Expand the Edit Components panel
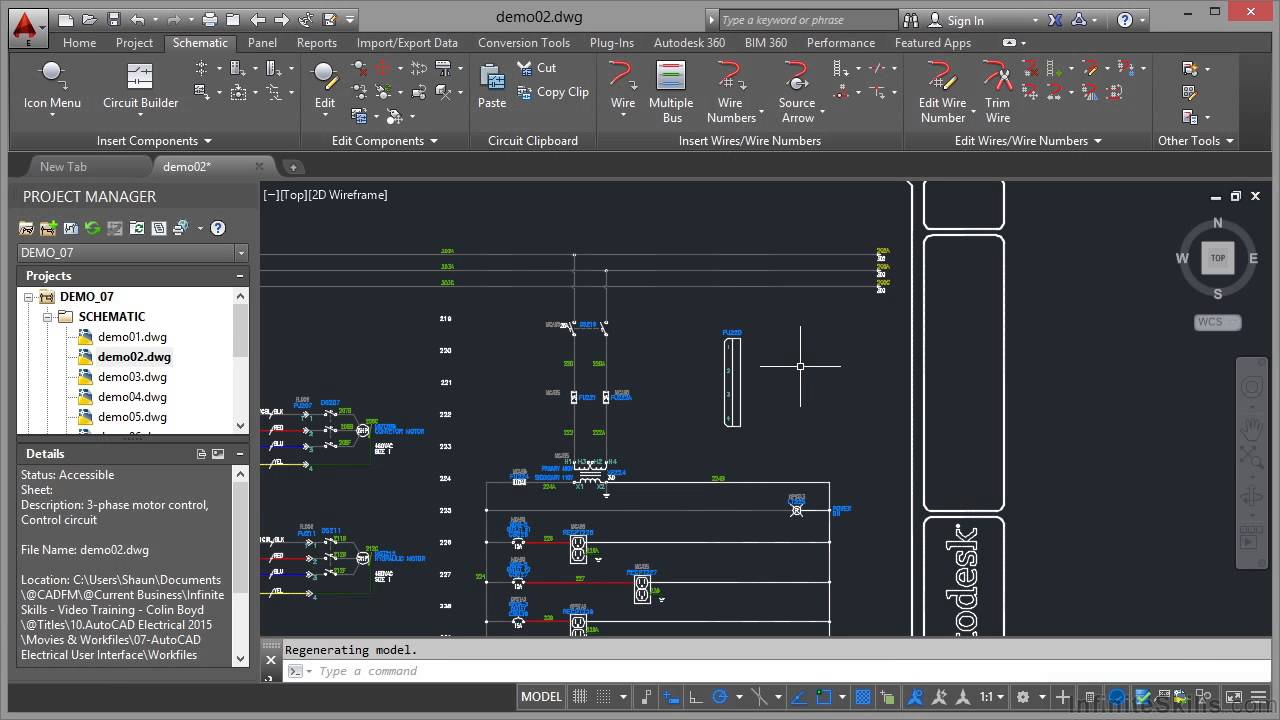The height and width of the screenshot is (720, 1280). coord(385,141)
